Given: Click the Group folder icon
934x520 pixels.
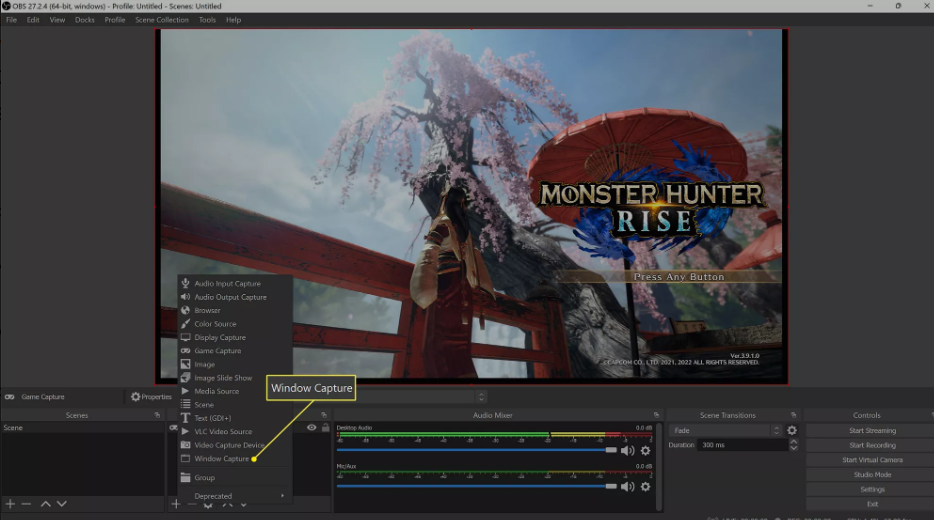Looking at the screenshot, I should 185,478.
